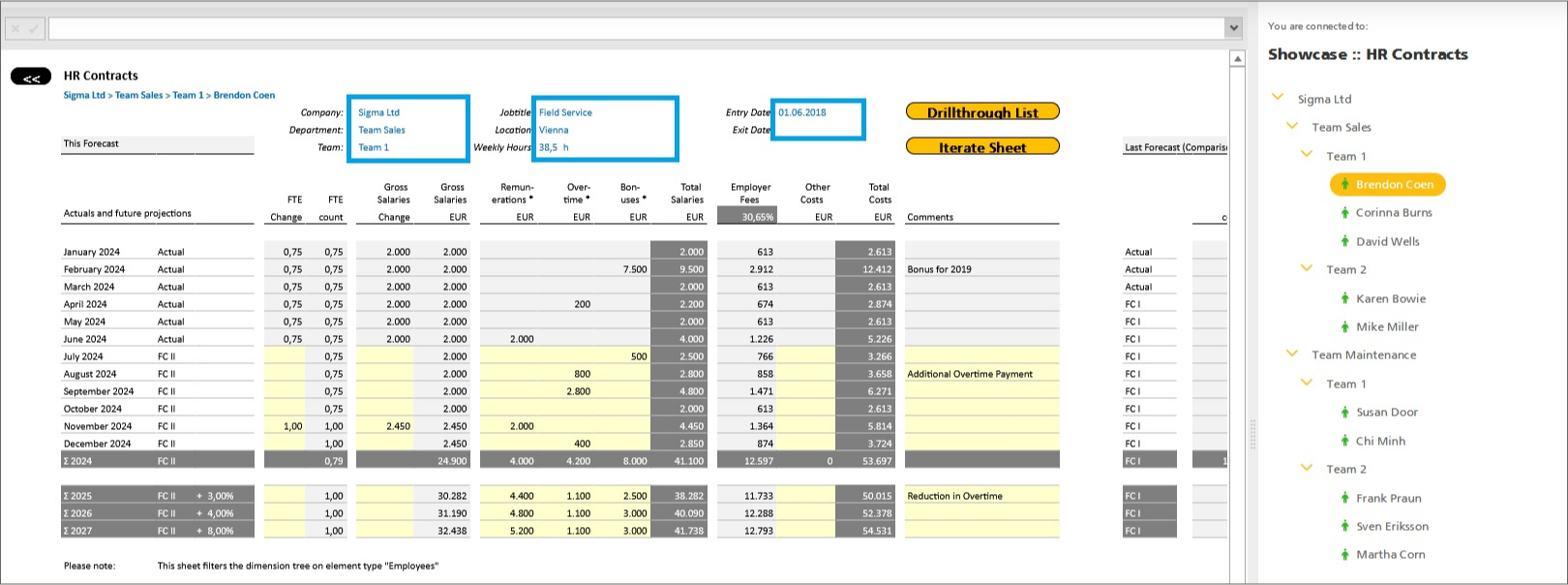The width and height of the screenshot is (1568, 585).
Task: Click person icon next to Chi Minh
Action: (x=1344, y=441)
